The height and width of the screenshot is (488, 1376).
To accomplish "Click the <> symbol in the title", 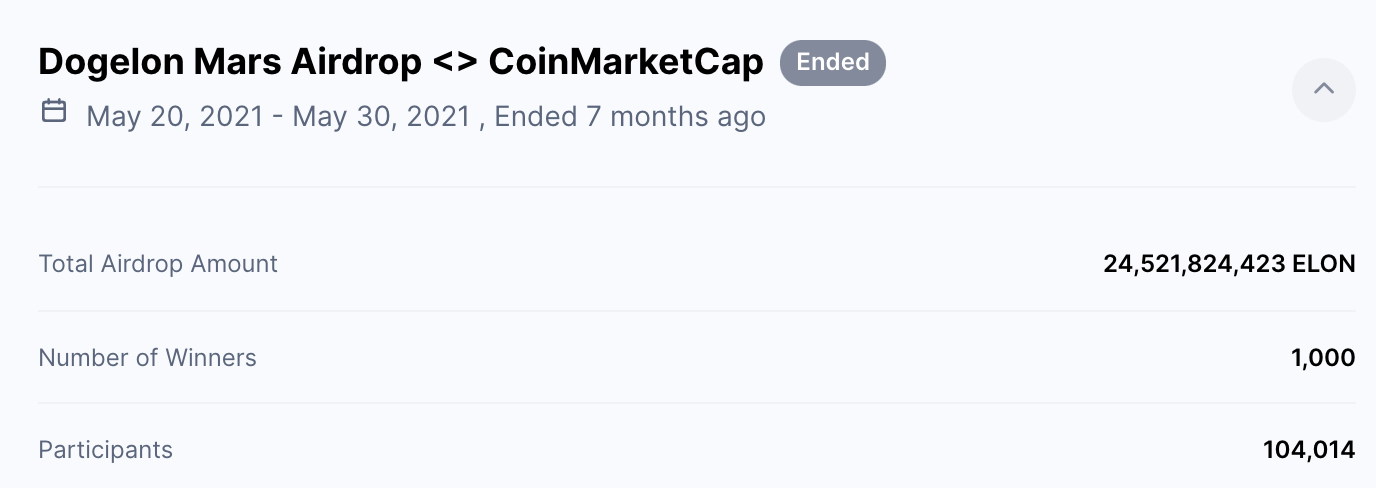I will (456, 63).
